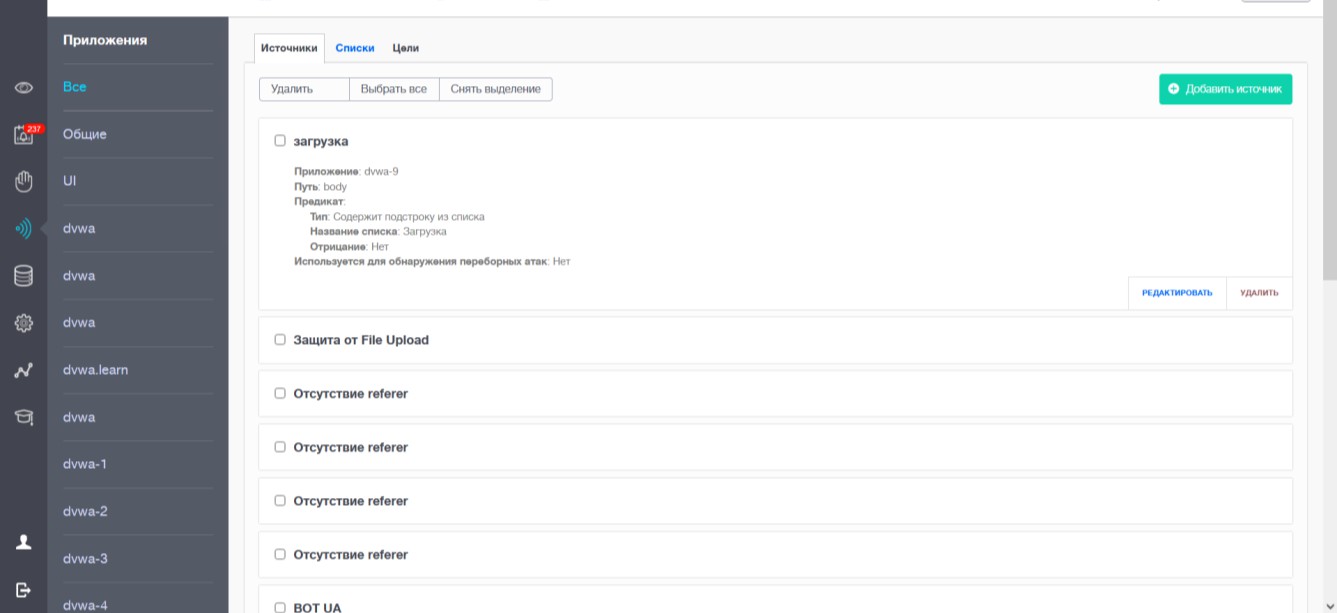1337x613 pixels.
Task: Open the database stack sidebar icon
Action: 24,276
